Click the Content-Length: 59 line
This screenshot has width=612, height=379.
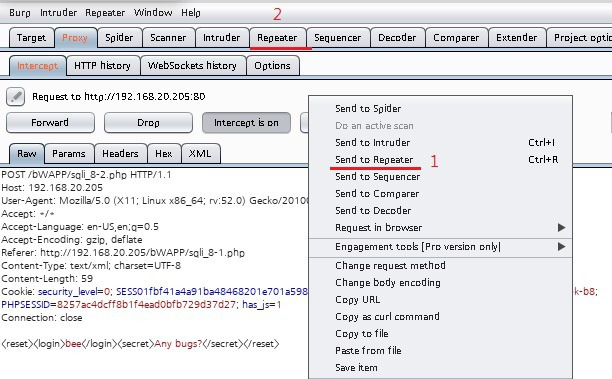click(x=47, y=279)
